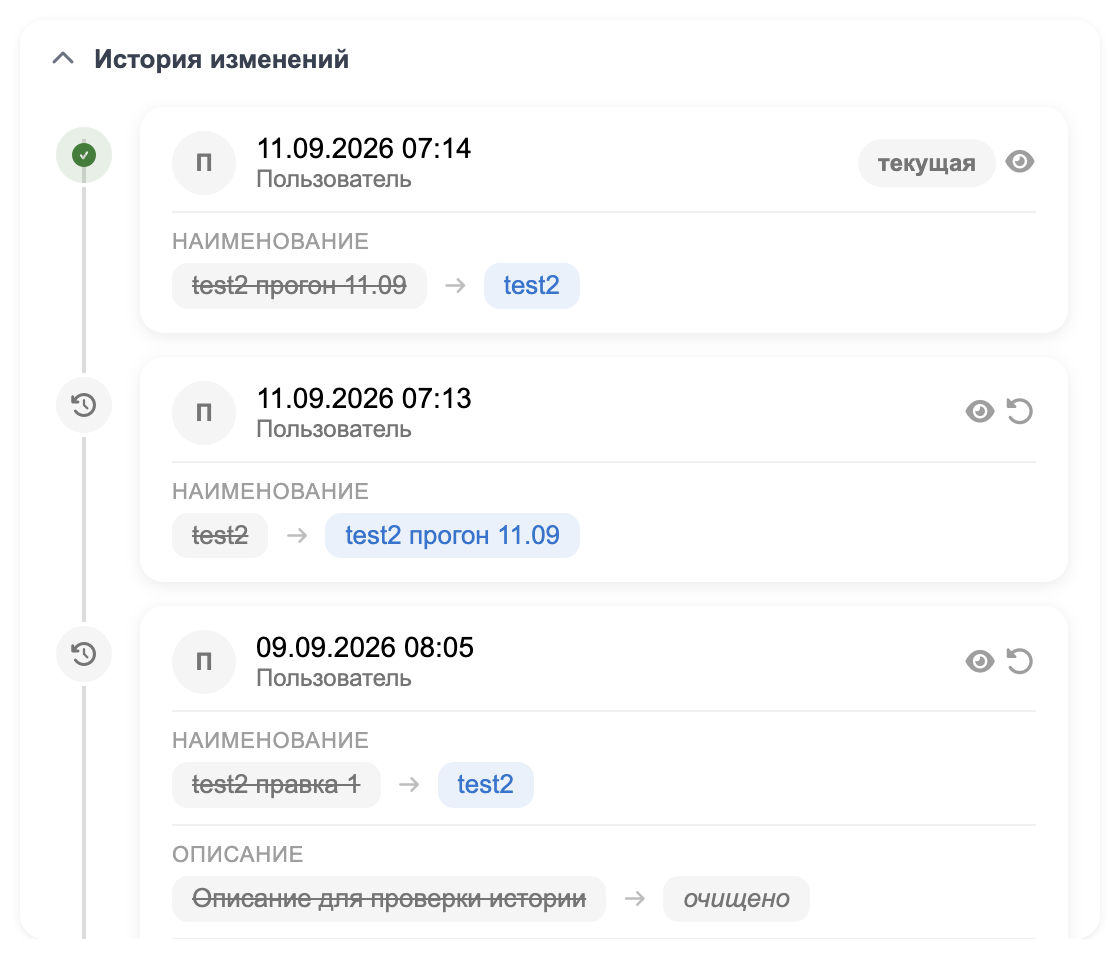
Task: Click the timestamp 11.09.2026 07:14
Action: pos(364,149)
